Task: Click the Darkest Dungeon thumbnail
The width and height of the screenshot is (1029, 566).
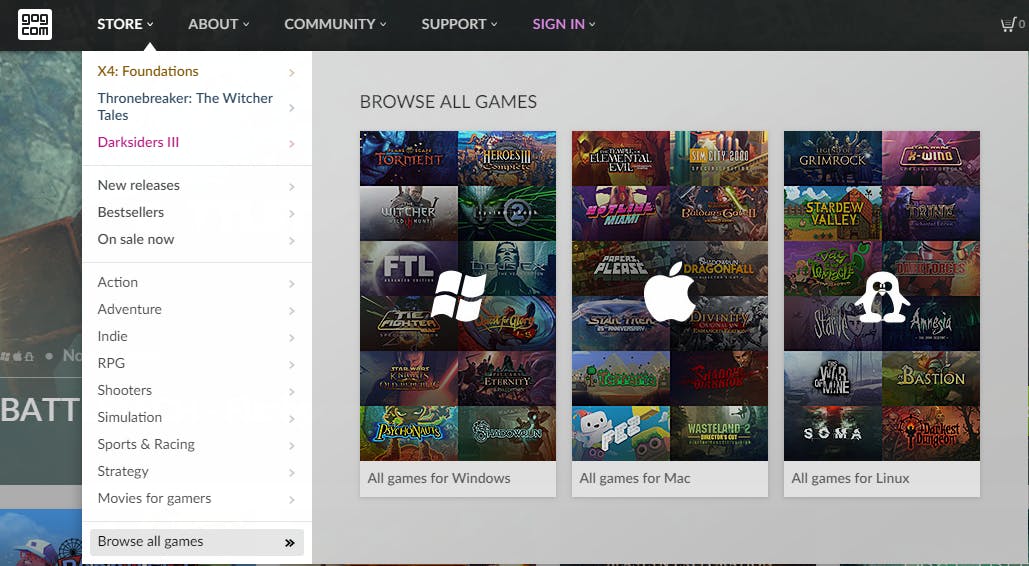Action: pos(931,433)
